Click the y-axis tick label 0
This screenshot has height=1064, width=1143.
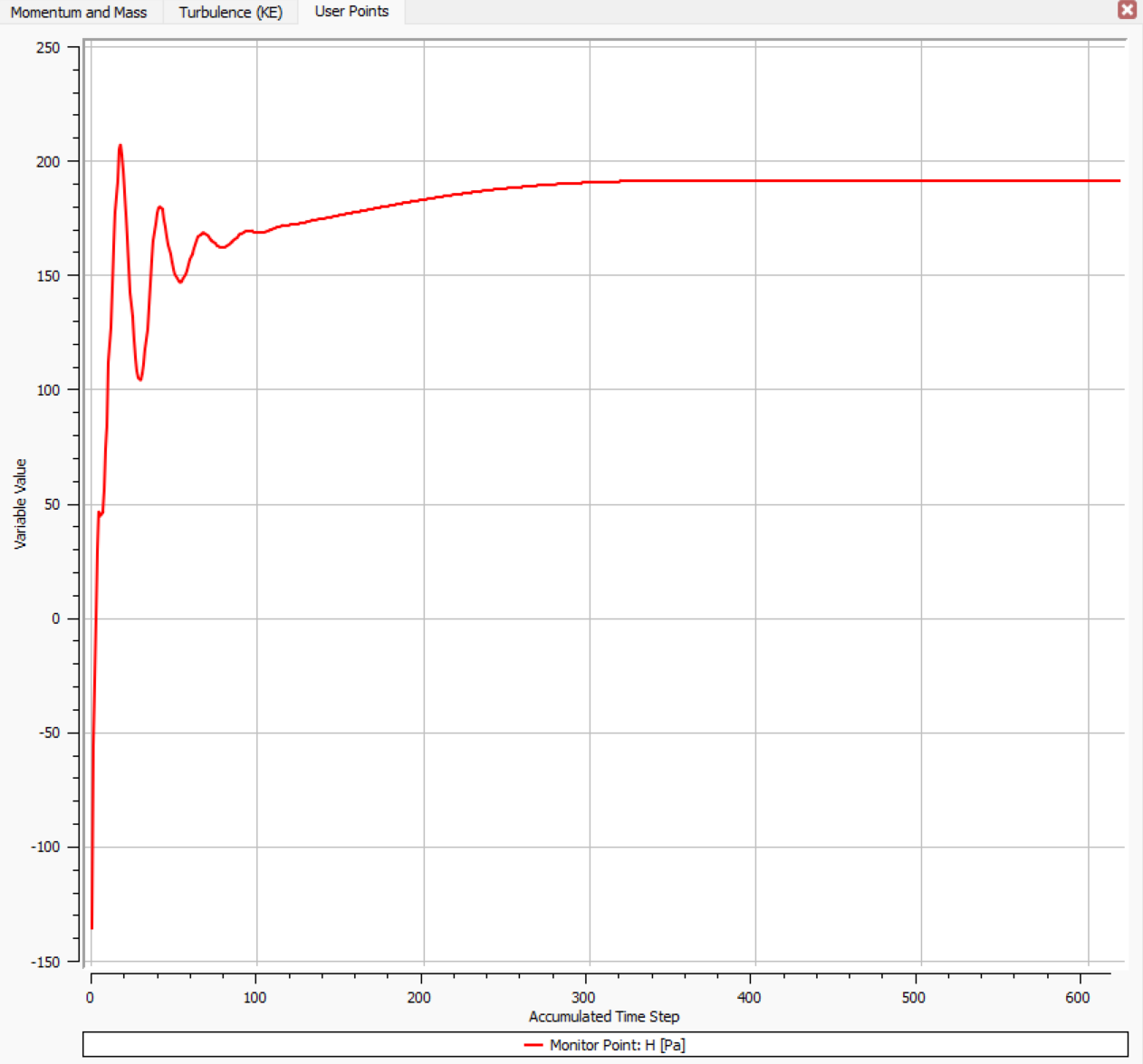click(x=56, y=618)
